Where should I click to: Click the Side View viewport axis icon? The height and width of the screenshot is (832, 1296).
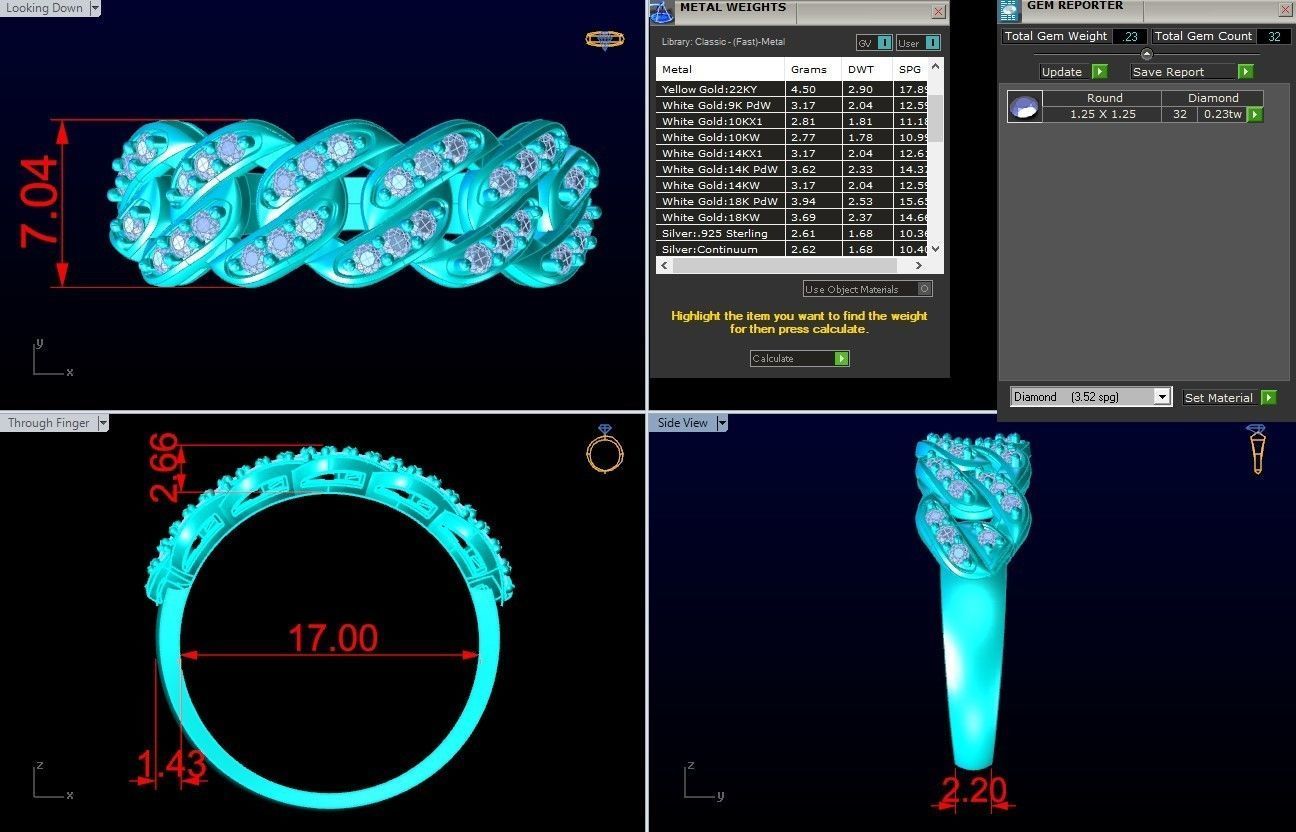coord(704,781)
